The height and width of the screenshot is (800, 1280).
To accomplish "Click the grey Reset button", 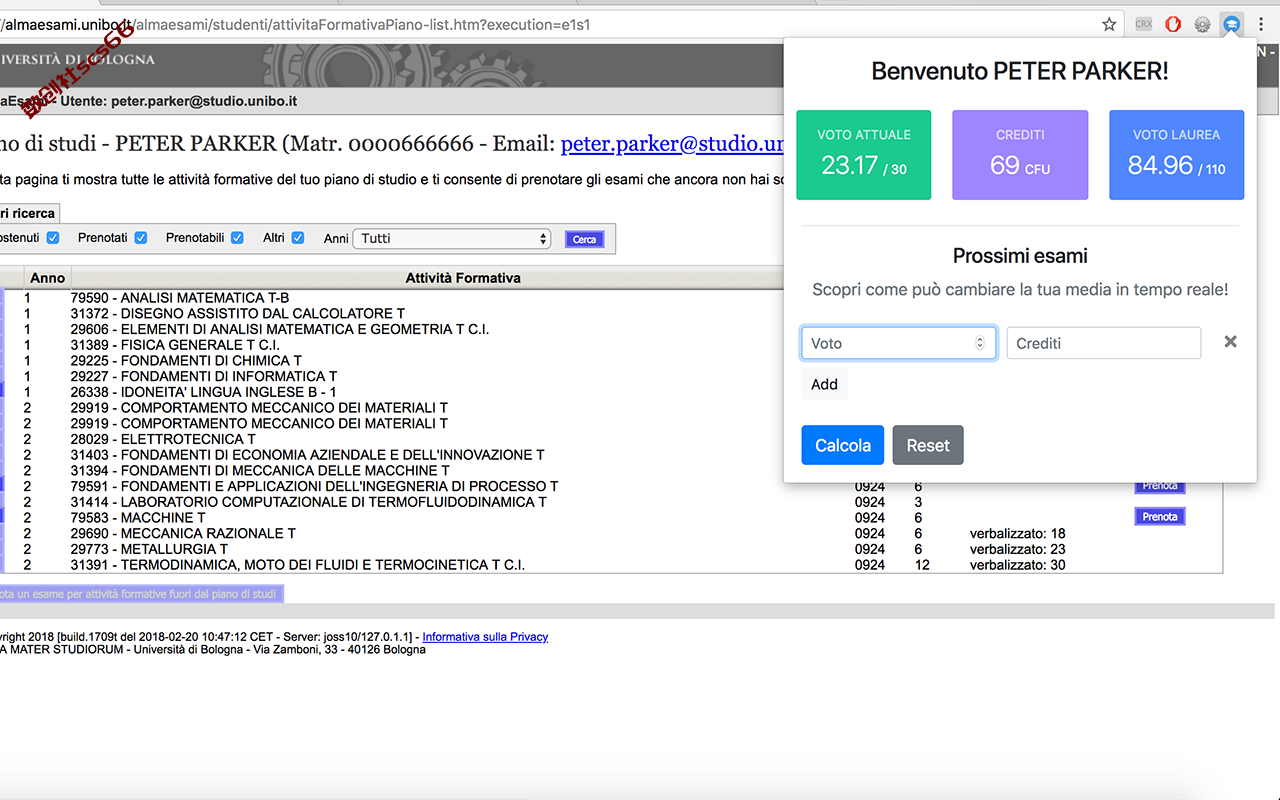I will (928, 445).
